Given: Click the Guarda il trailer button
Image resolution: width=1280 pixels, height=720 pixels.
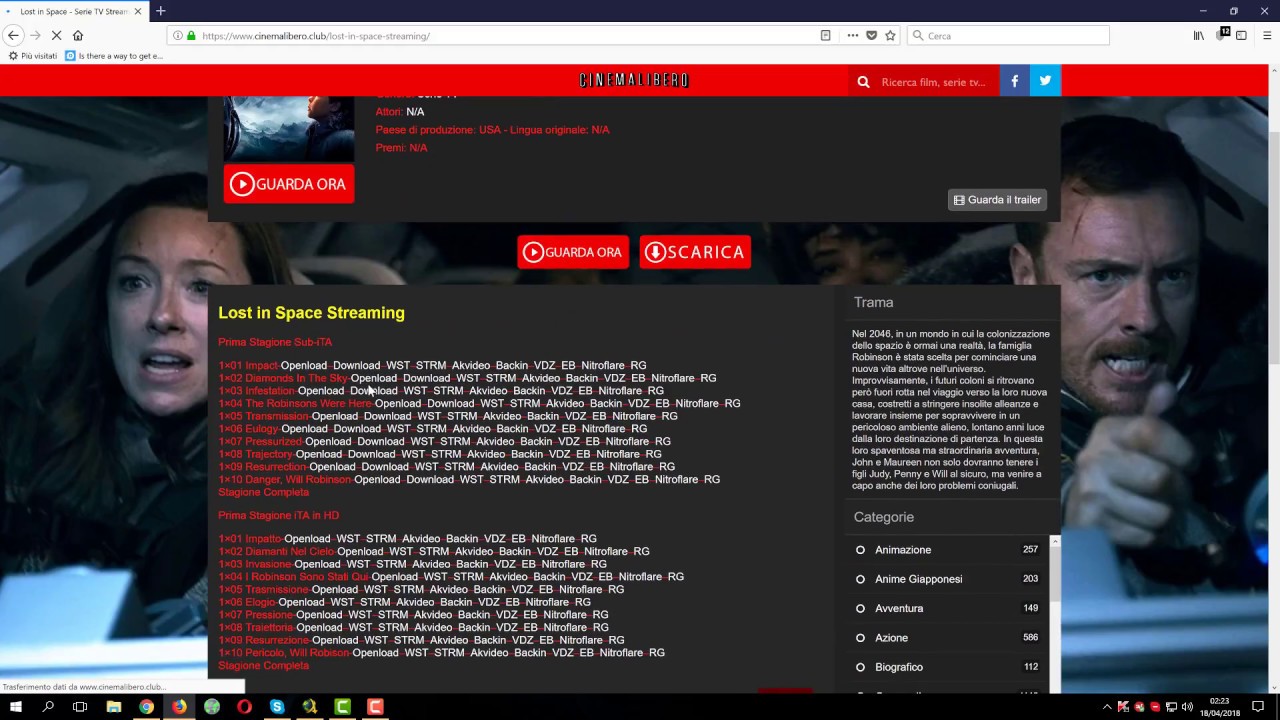Looking at the screenshot, I should (x=997, y=200).
